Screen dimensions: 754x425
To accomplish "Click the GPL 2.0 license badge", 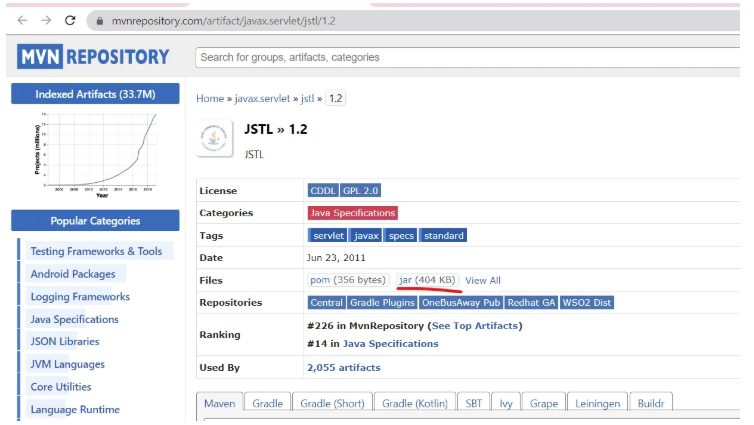I will click(360, 190).
